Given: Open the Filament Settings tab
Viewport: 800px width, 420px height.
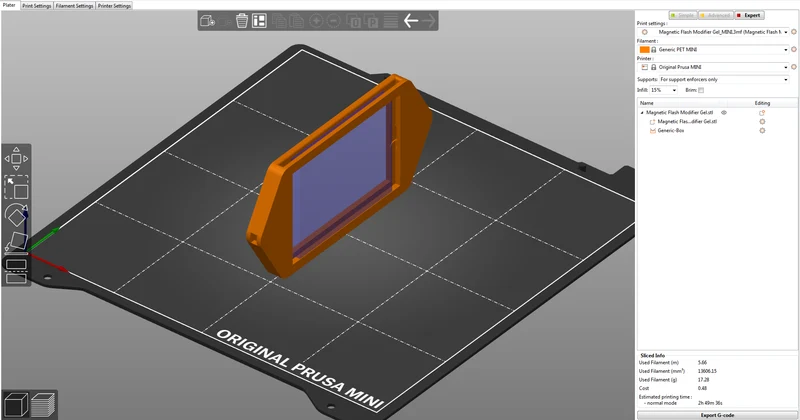Looking at the screenshot, I should point(74,6).
